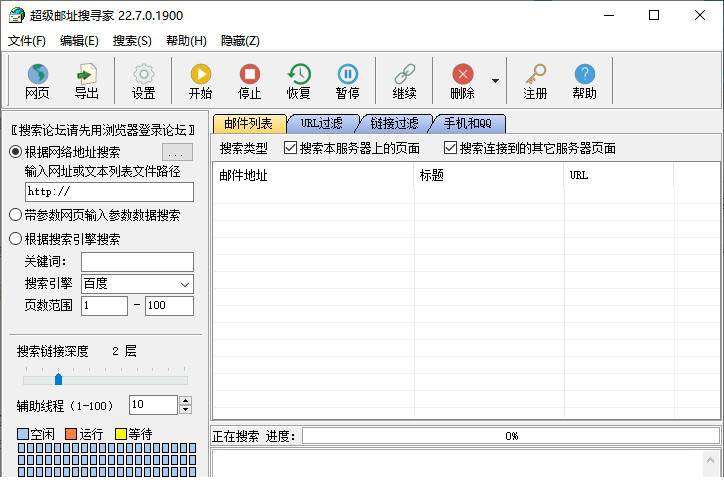This screenshot has width=724, height=496.
Task: Click the yellow 等待 legend swatch
Action: coord(121,434)
